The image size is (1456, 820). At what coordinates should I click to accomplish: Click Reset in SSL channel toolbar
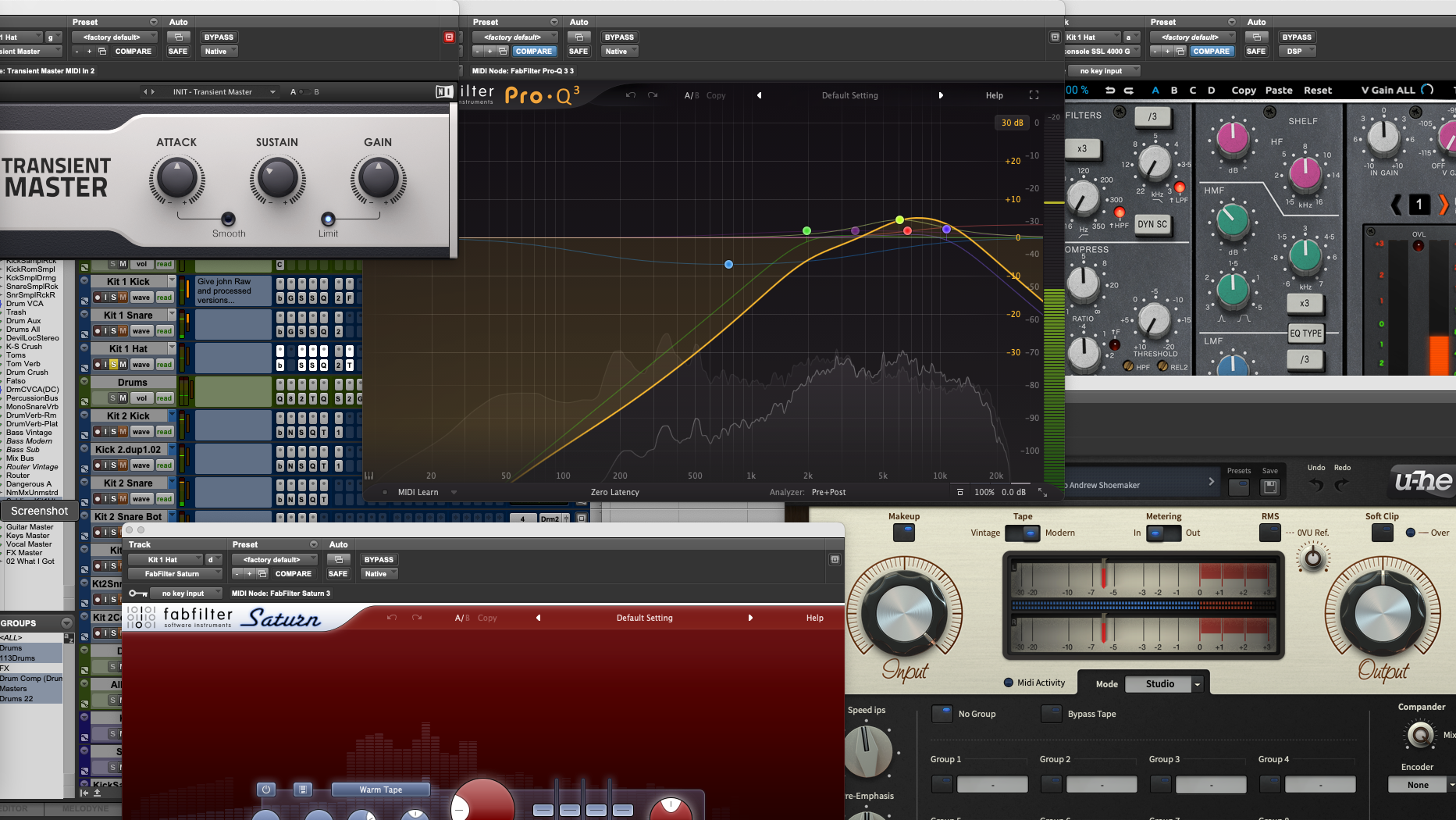point(1318,91)
